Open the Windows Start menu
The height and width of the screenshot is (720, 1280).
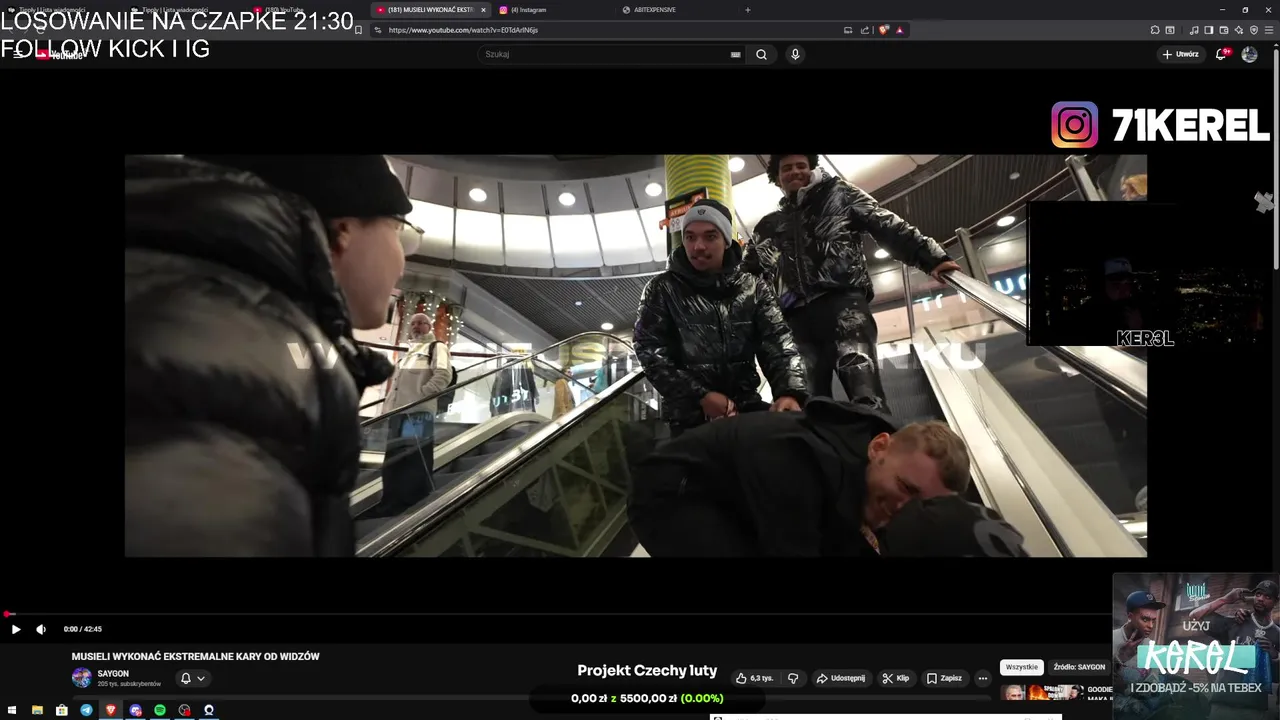coord(13,710)
